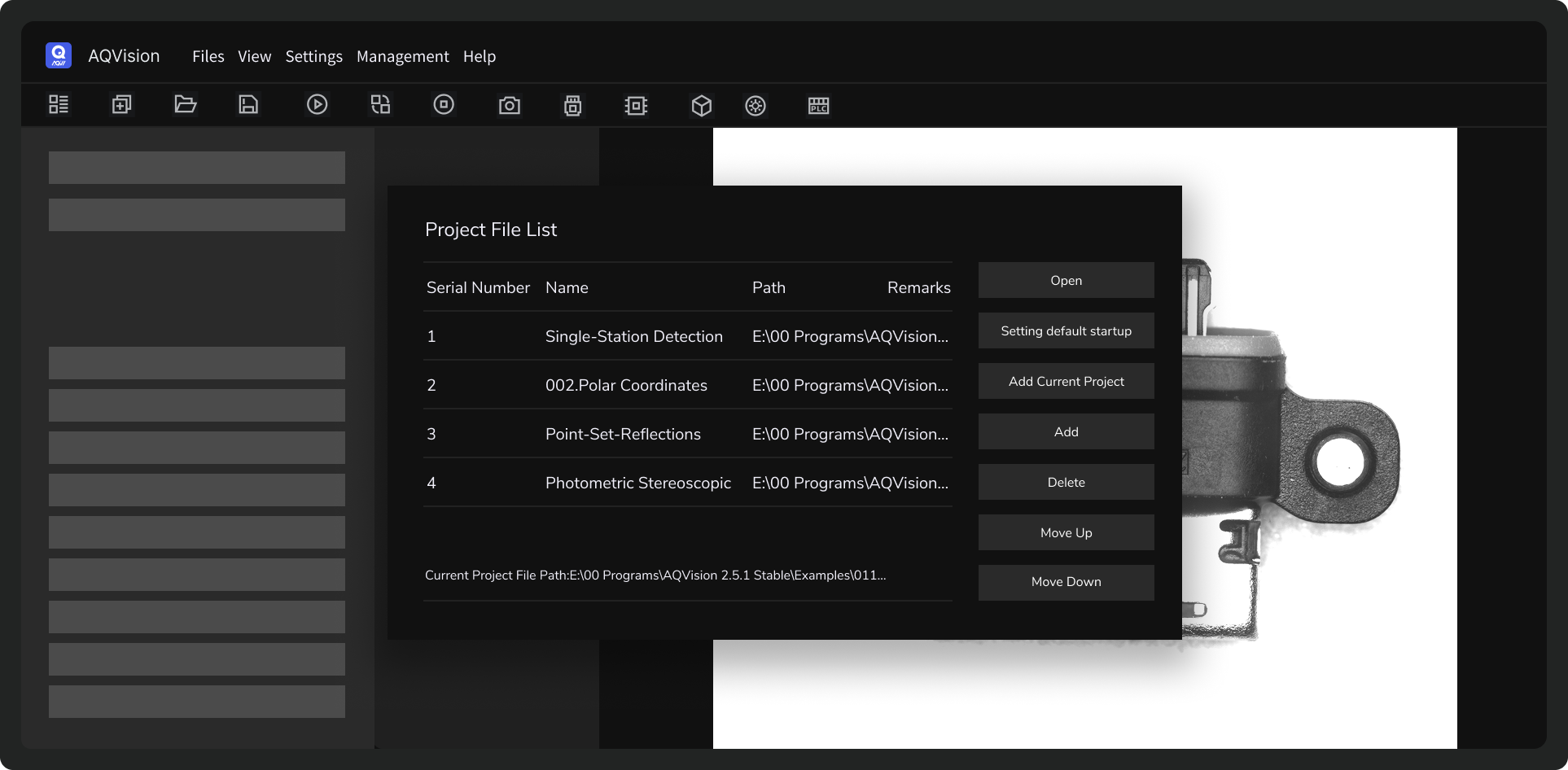Click the Open button in project list
The width and height of the screenshot is (1568, 770).
[1066, 281]
